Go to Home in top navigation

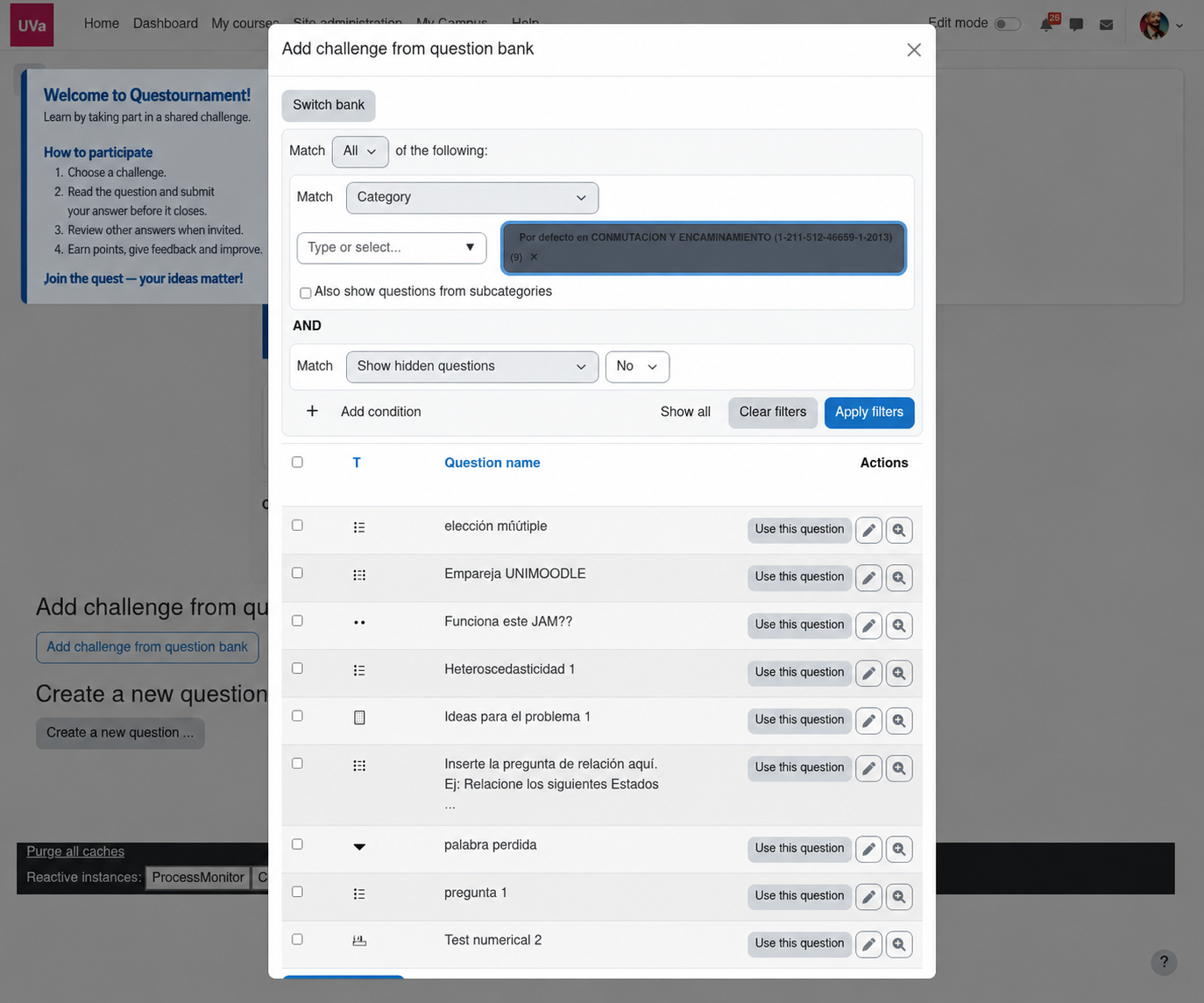(x=102, y=24)
